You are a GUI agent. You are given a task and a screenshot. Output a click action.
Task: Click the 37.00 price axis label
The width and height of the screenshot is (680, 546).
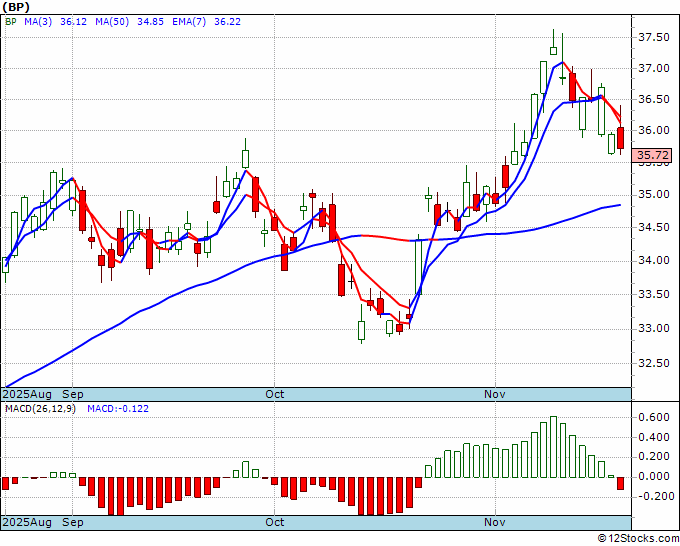pyautogui.click(x=654, y=69)
